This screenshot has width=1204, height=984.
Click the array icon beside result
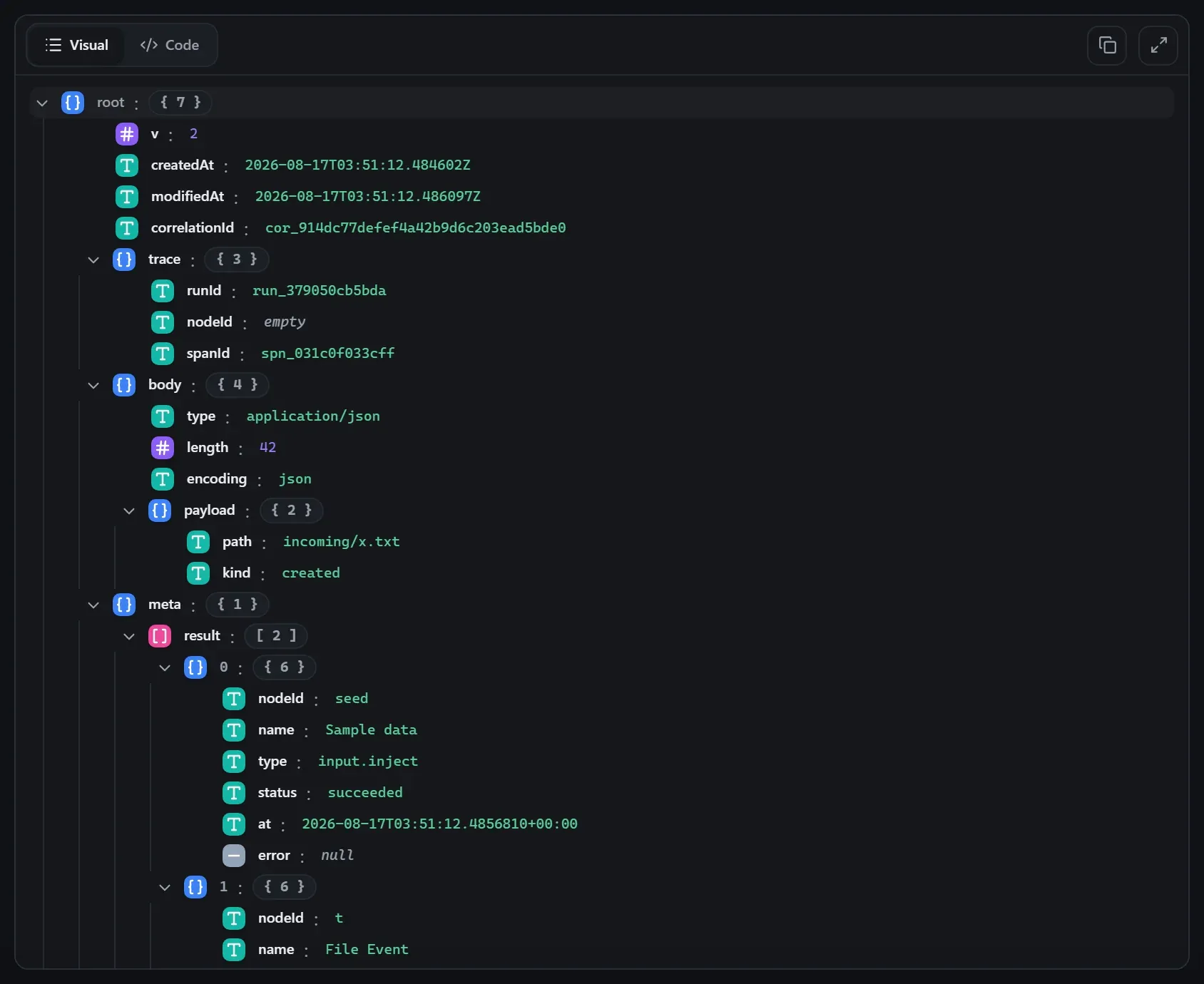tap(160, 636)
